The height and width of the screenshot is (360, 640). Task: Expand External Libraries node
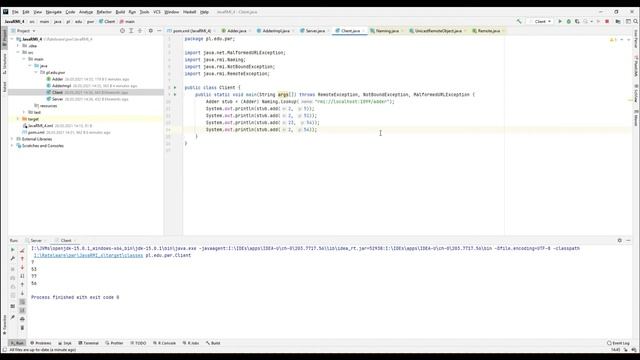click(x=12, y=139)
